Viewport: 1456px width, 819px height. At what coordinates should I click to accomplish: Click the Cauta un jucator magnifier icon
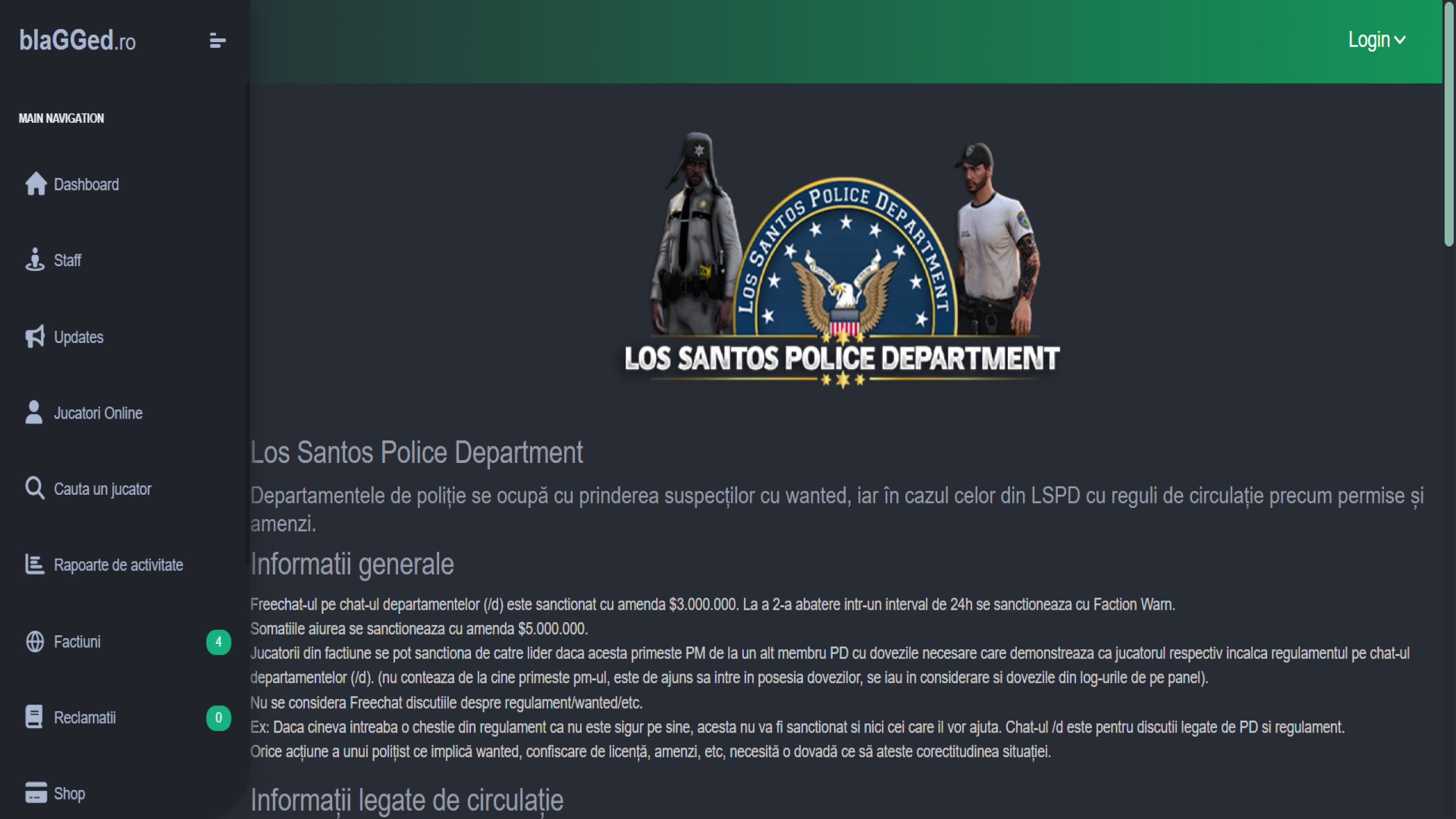click(35, 488)
